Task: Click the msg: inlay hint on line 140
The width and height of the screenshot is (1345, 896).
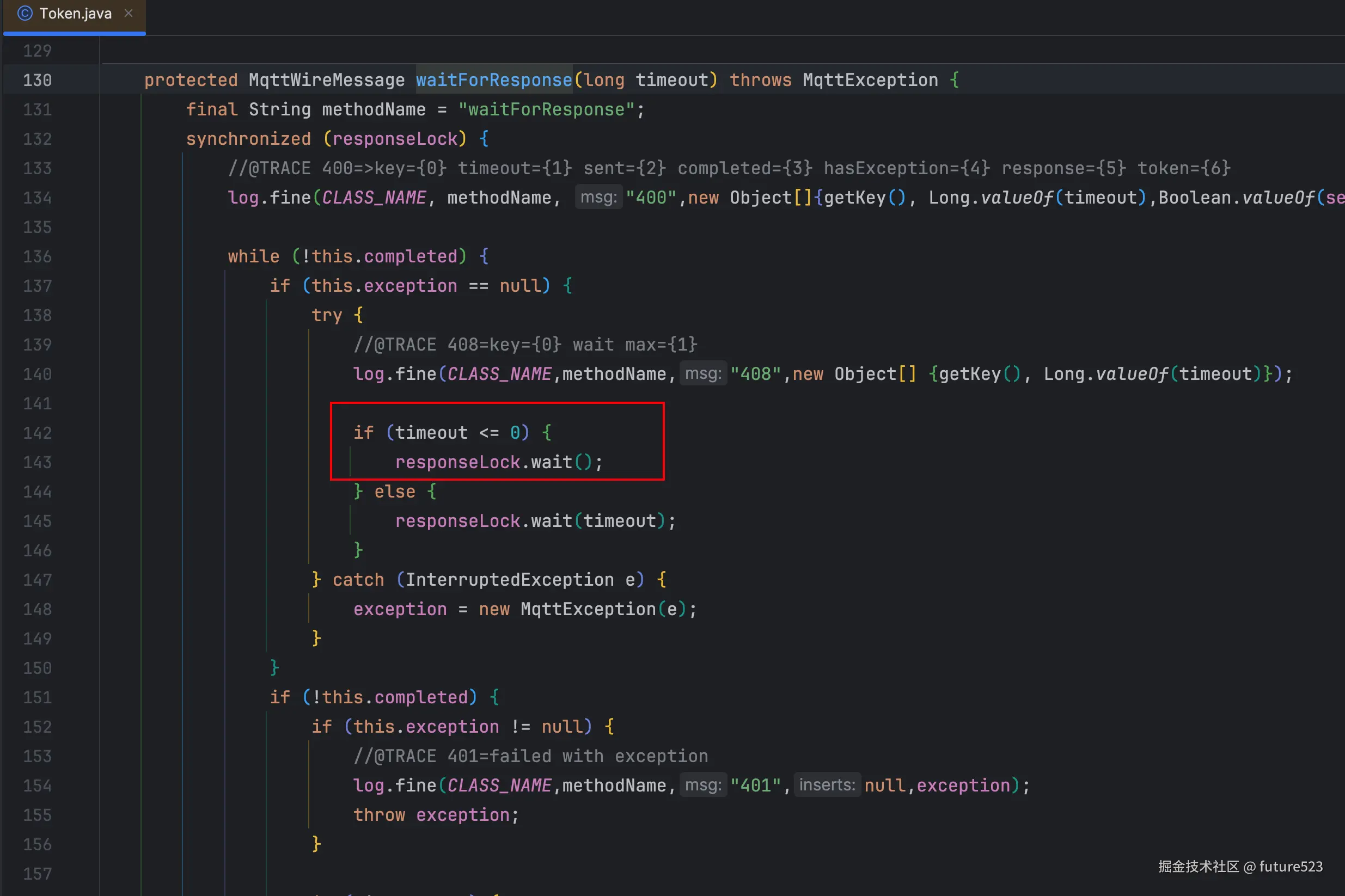Action: click(702, 374)
